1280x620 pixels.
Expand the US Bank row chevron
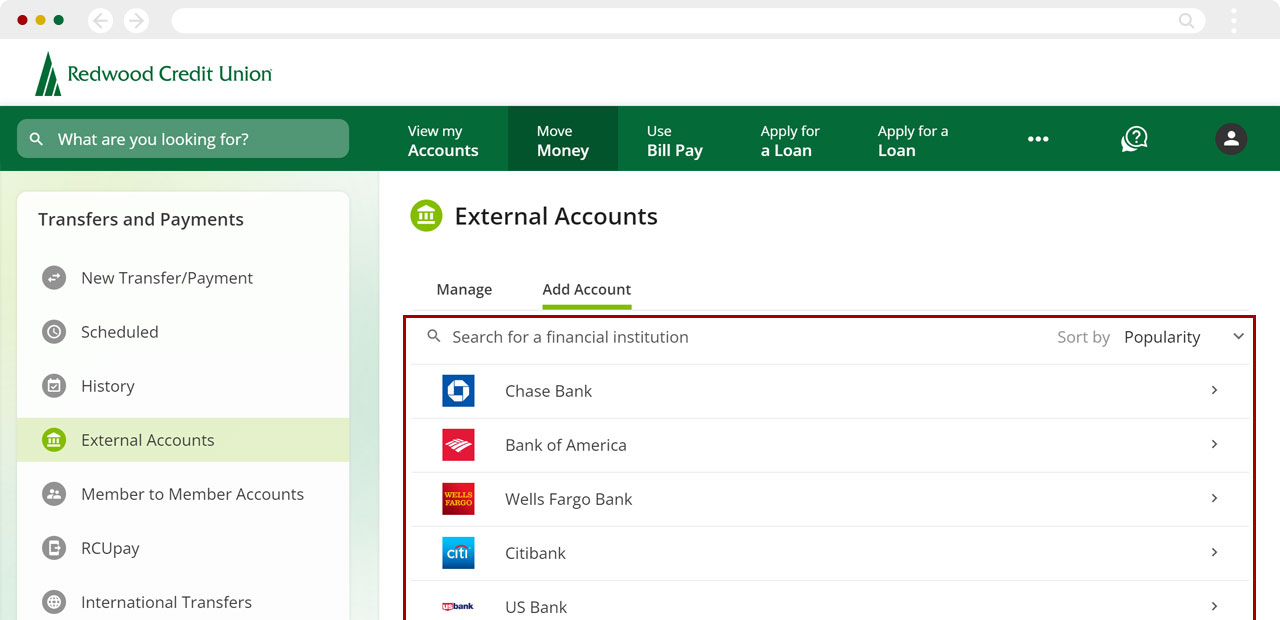1214,606
